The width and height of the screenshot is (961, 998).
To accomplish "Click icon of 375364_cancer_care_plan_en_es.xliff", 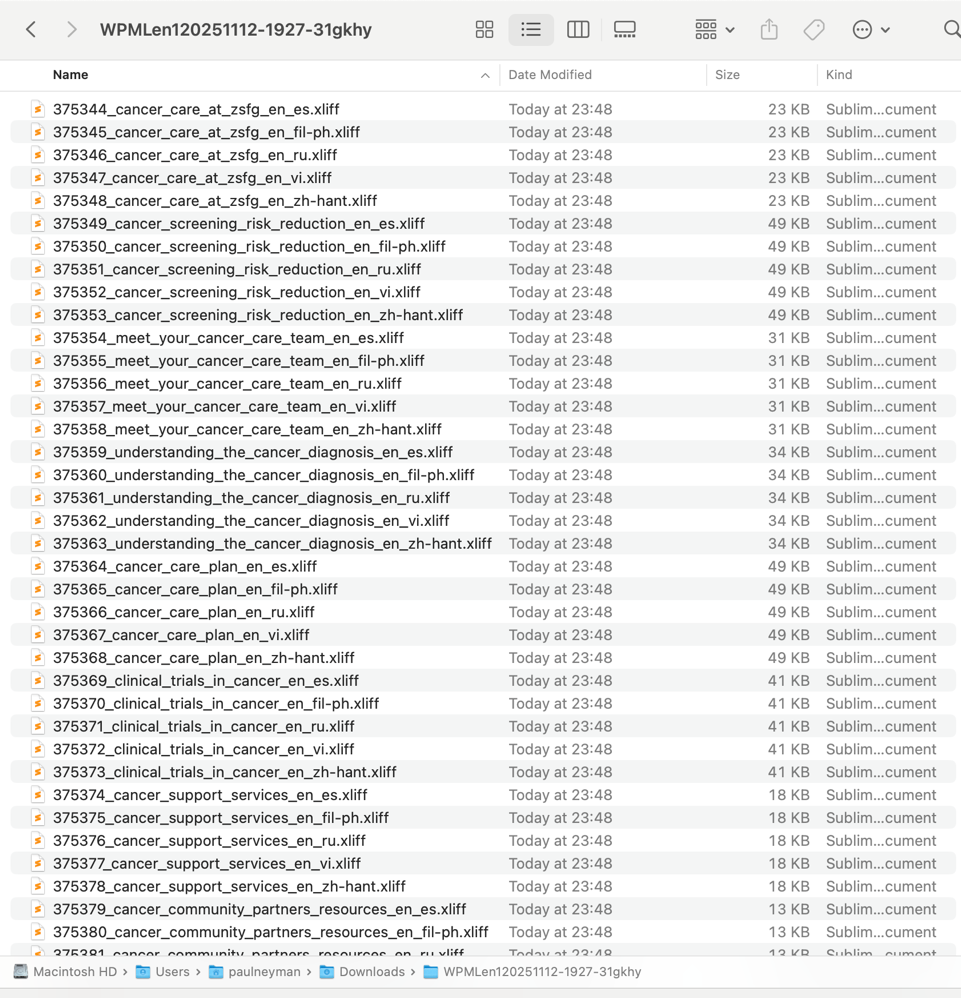I will 38,567.
